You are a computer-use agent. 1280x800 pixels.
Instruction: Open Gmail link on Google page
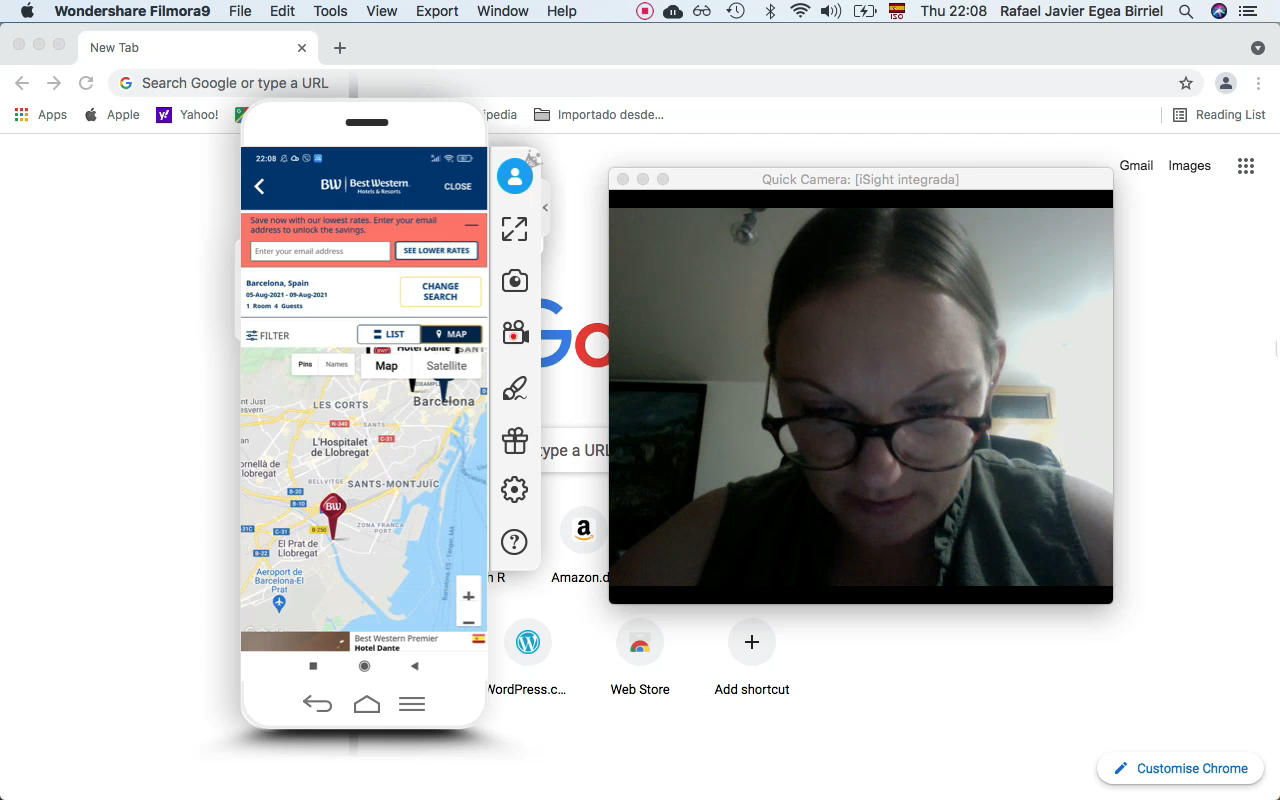point(1136,166)
